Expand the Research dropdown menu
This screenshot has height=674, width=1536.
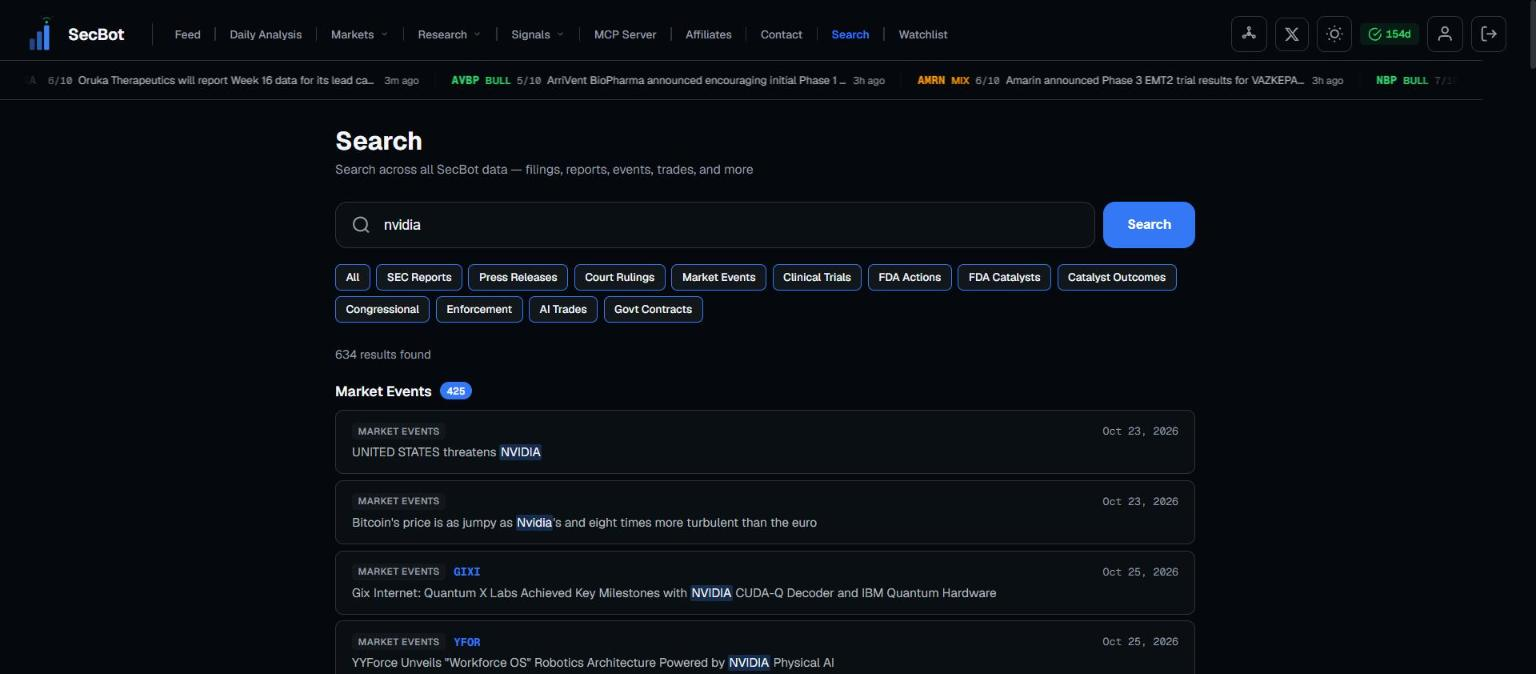(x=449, y=34)
